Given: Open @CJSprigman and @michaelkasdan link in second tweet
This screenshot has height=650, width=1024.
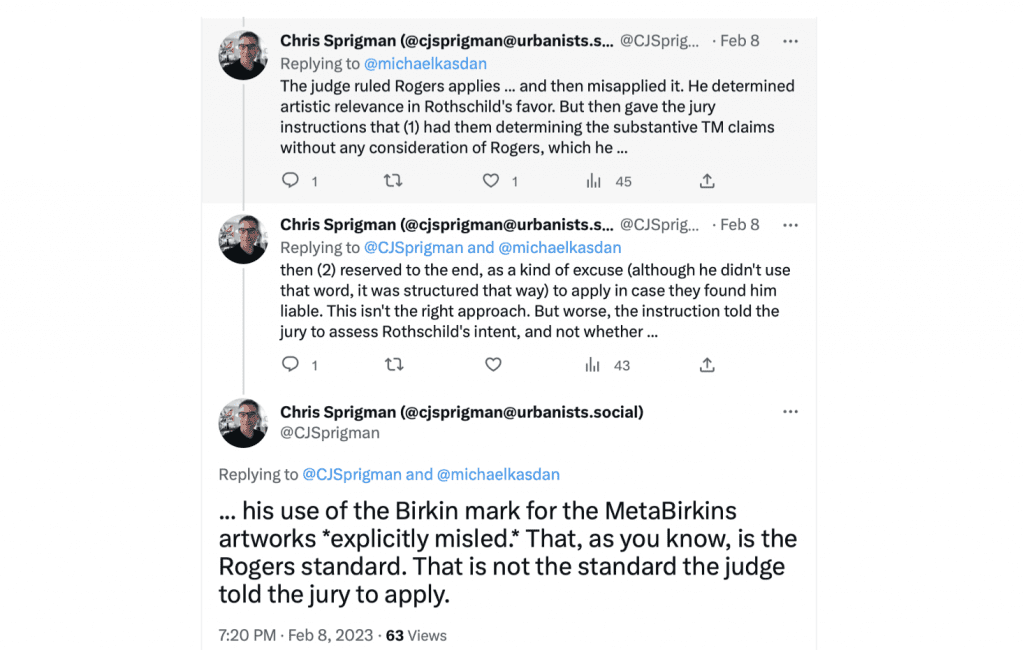Looking at the screenshot, I should point(492,248).
